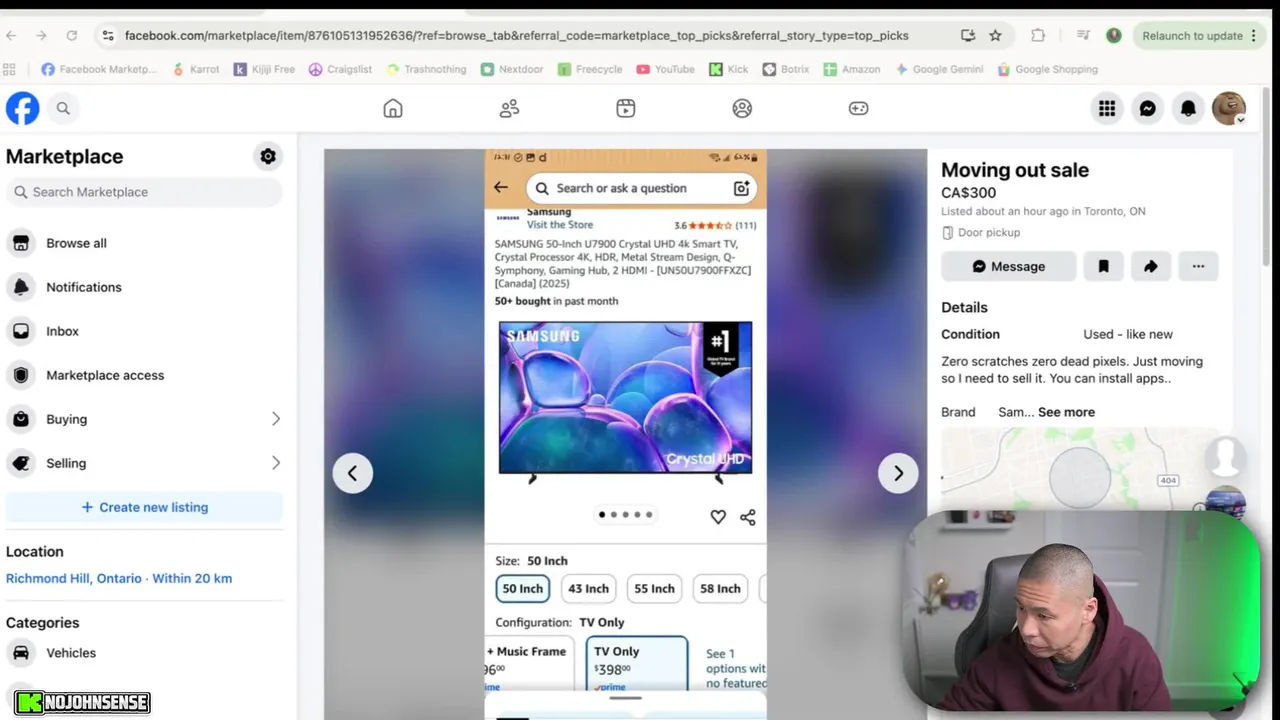The image size is (1280, 720).
Task: Open the browser extensions puzzle icon
Action: click(1038, 35)
